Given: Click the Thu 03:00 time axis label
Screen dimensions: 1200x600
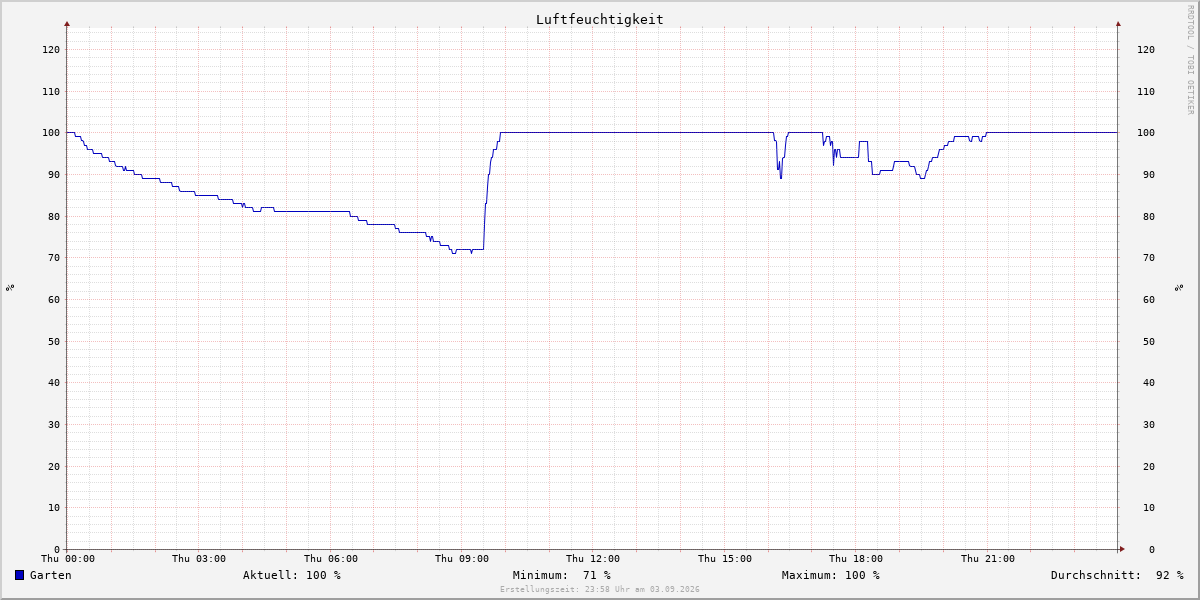Looking at the screenshot, I should click(x=199, y=558).
